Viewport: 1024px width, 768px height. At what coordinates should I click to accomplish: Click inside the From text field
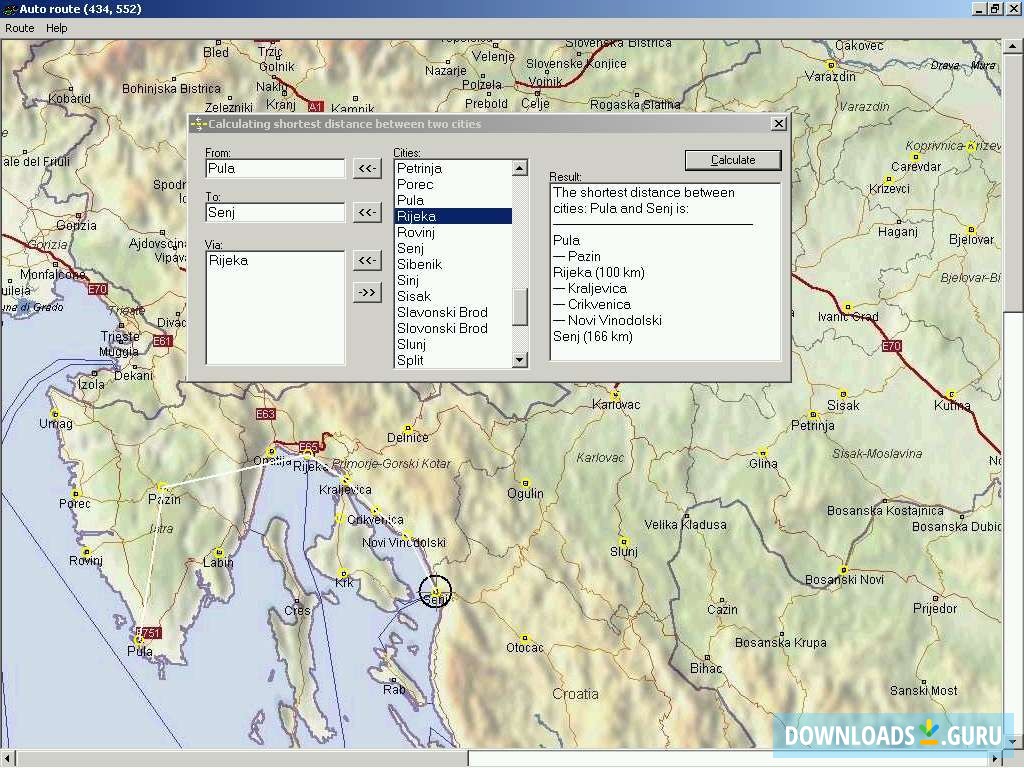[274, 168]
